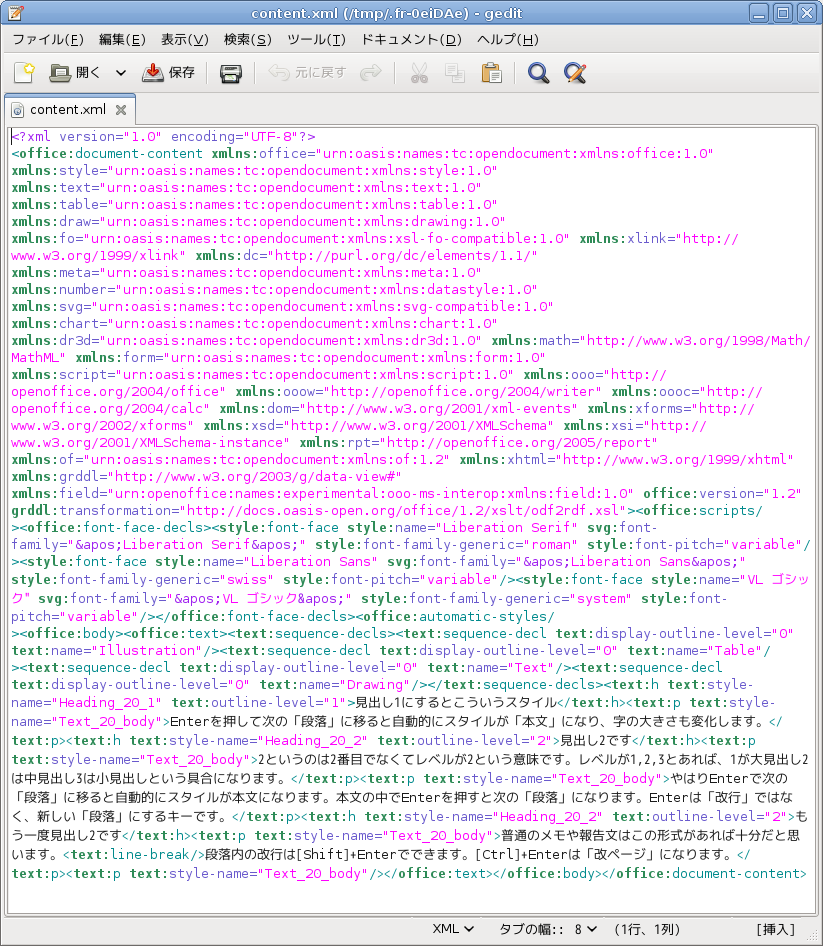Click the copy icon in toolbar
Image resolution: width=823 pixels, height=946 pixels.
[455, 73]
